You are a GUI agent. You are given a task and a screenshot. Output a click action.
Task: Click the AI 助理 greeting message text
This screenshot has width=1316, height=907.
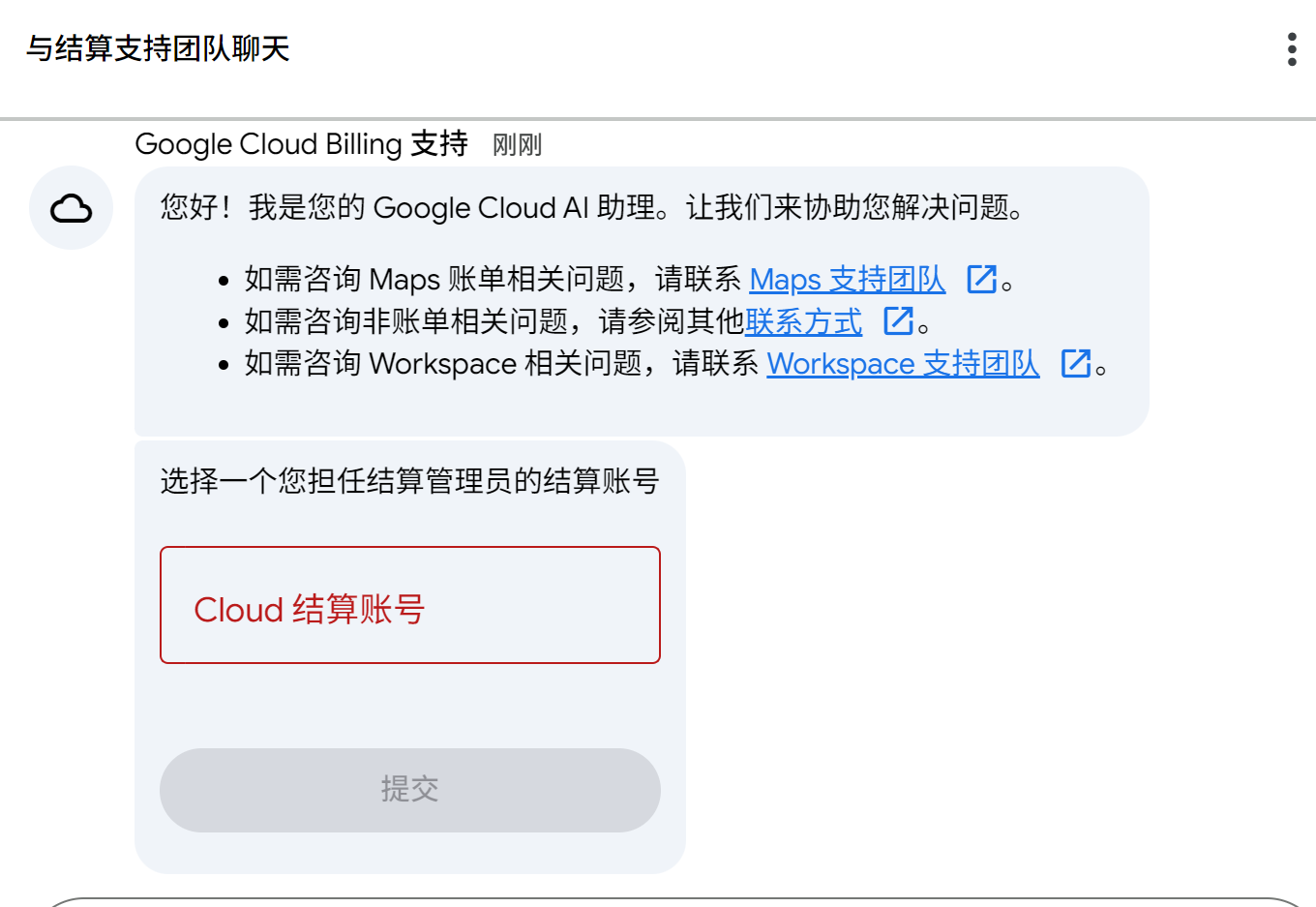pyautogui.click(x=592, y=207)
